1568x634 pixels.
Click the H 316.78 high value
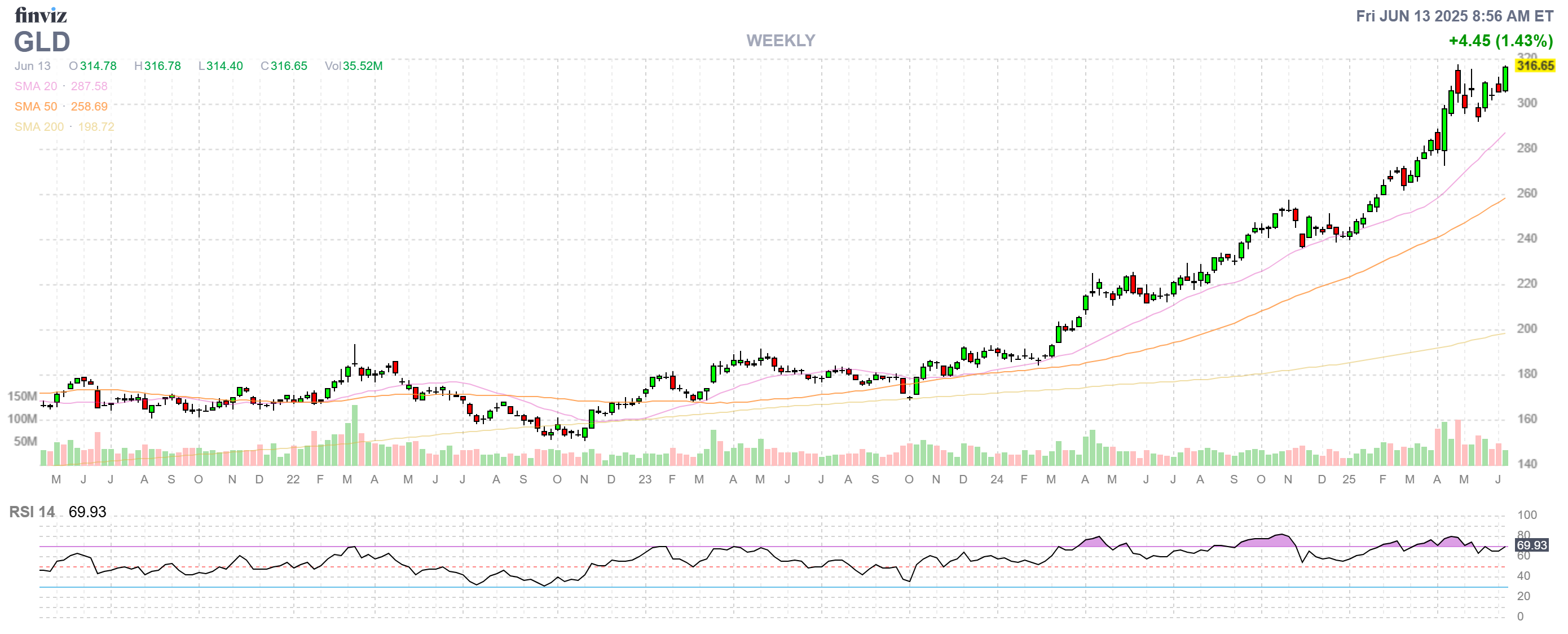coord(158,65)
